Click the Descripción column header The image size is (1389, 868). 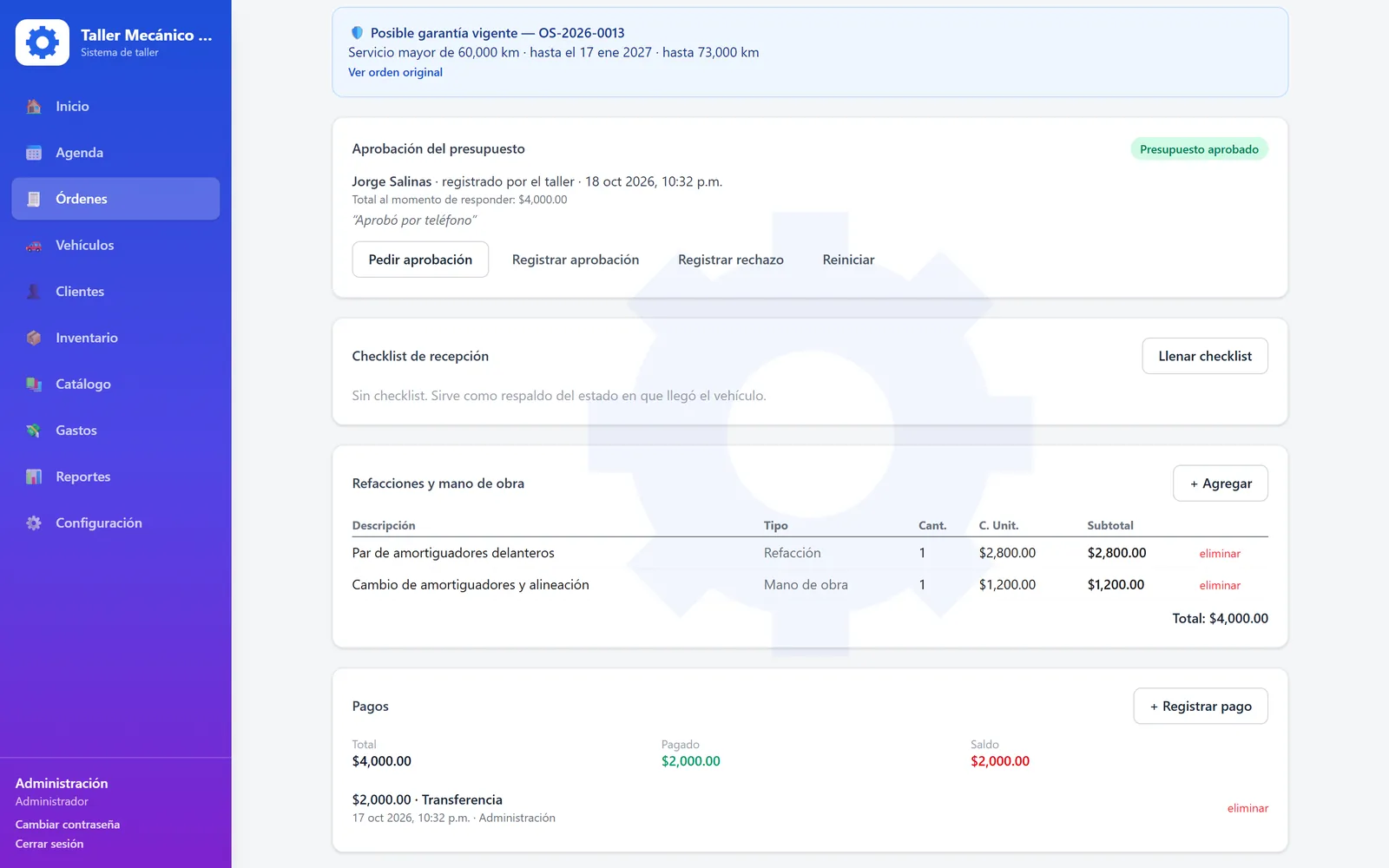384,526
